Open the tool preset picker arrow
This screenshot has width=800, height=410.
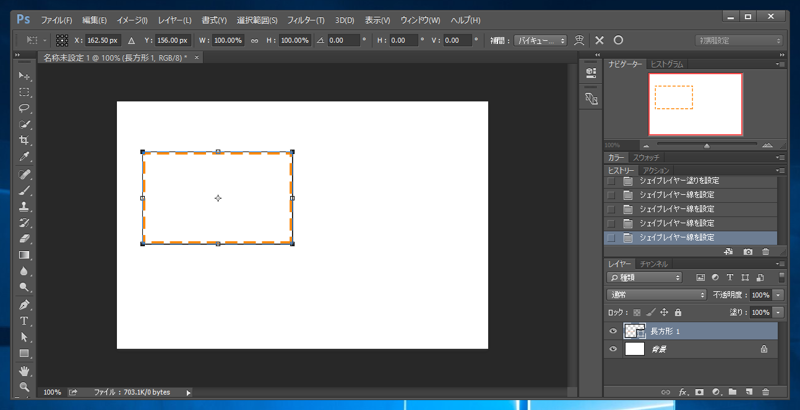(x=45, y=40)
